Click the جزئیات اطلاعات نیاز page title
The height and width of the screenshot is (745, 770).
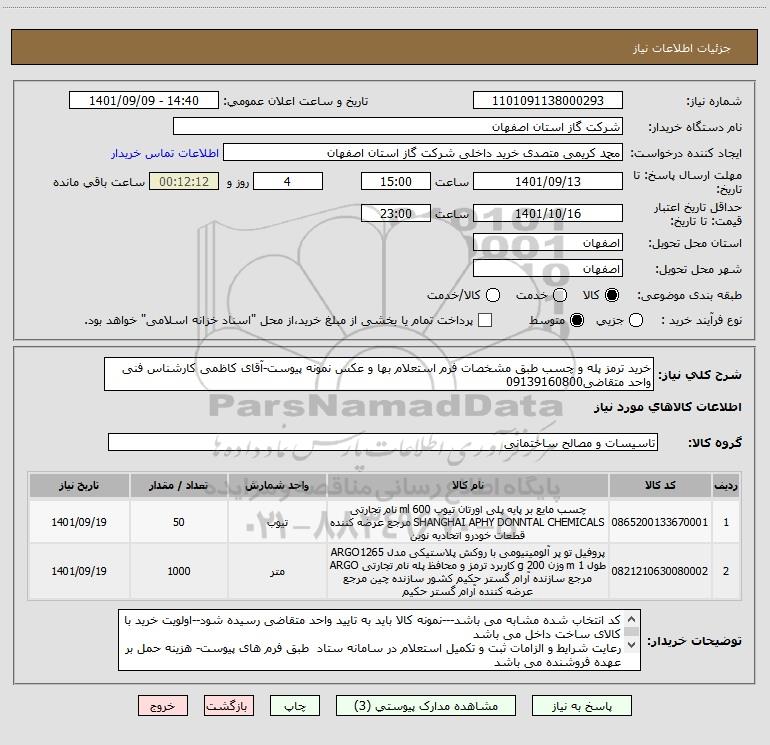point(681,48)
